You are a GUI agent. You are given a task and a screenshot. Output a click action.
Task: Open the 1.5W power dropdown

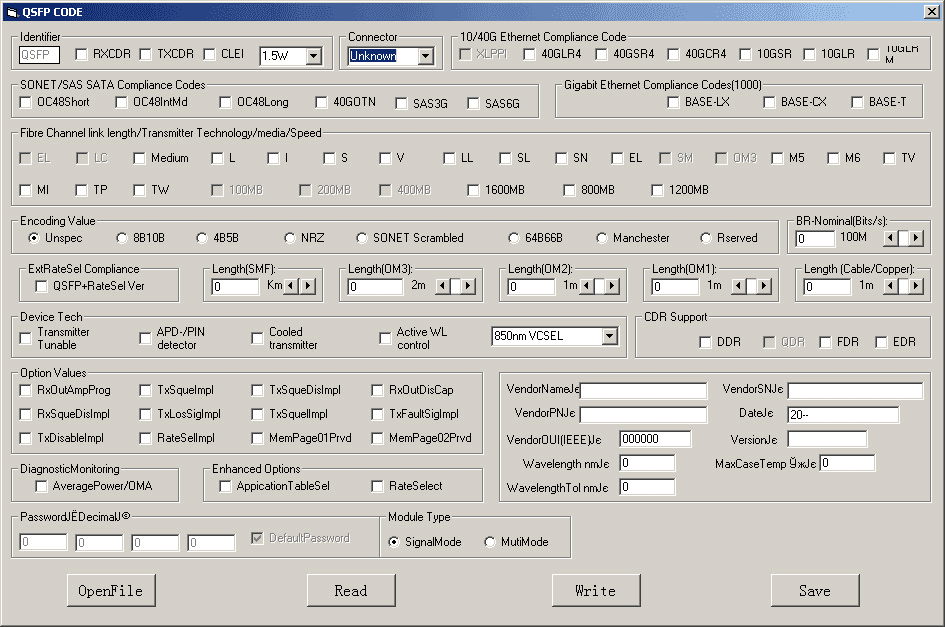314,56
